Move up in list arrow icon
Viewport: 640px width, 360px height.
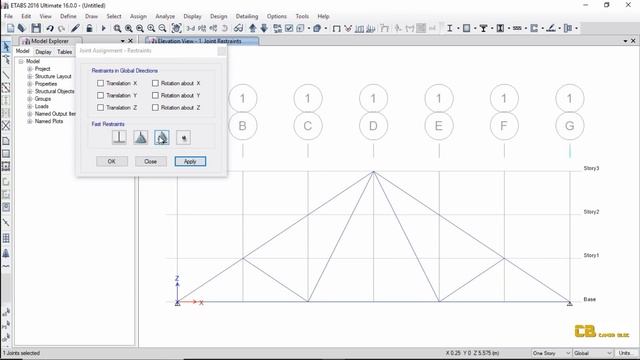pyautogui.click(x=253, y=28)
